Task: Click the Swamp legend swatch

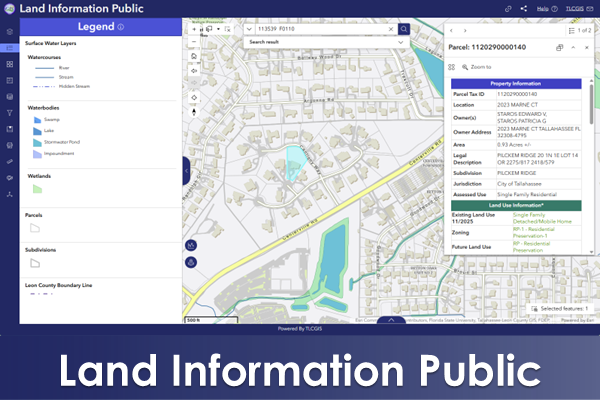Action: point(37,120)
